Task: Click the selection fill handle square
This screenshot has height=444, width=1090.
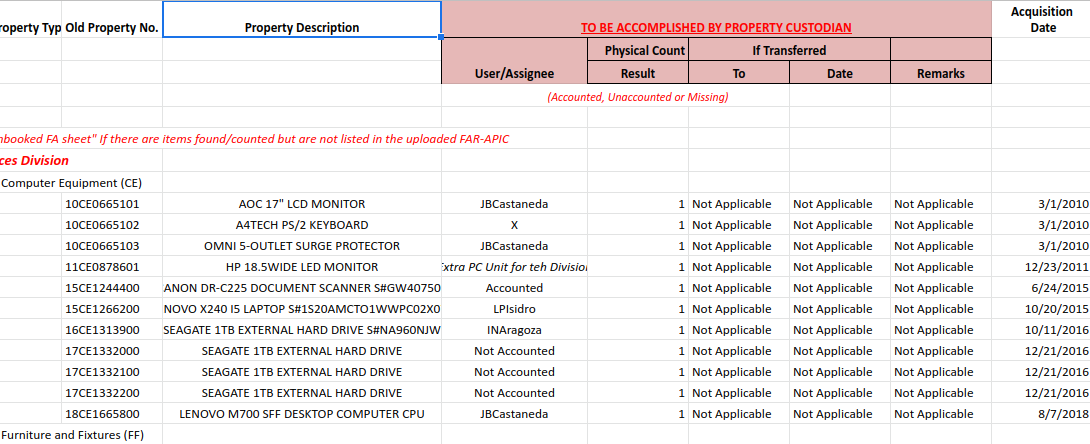Action: (441, 37)
